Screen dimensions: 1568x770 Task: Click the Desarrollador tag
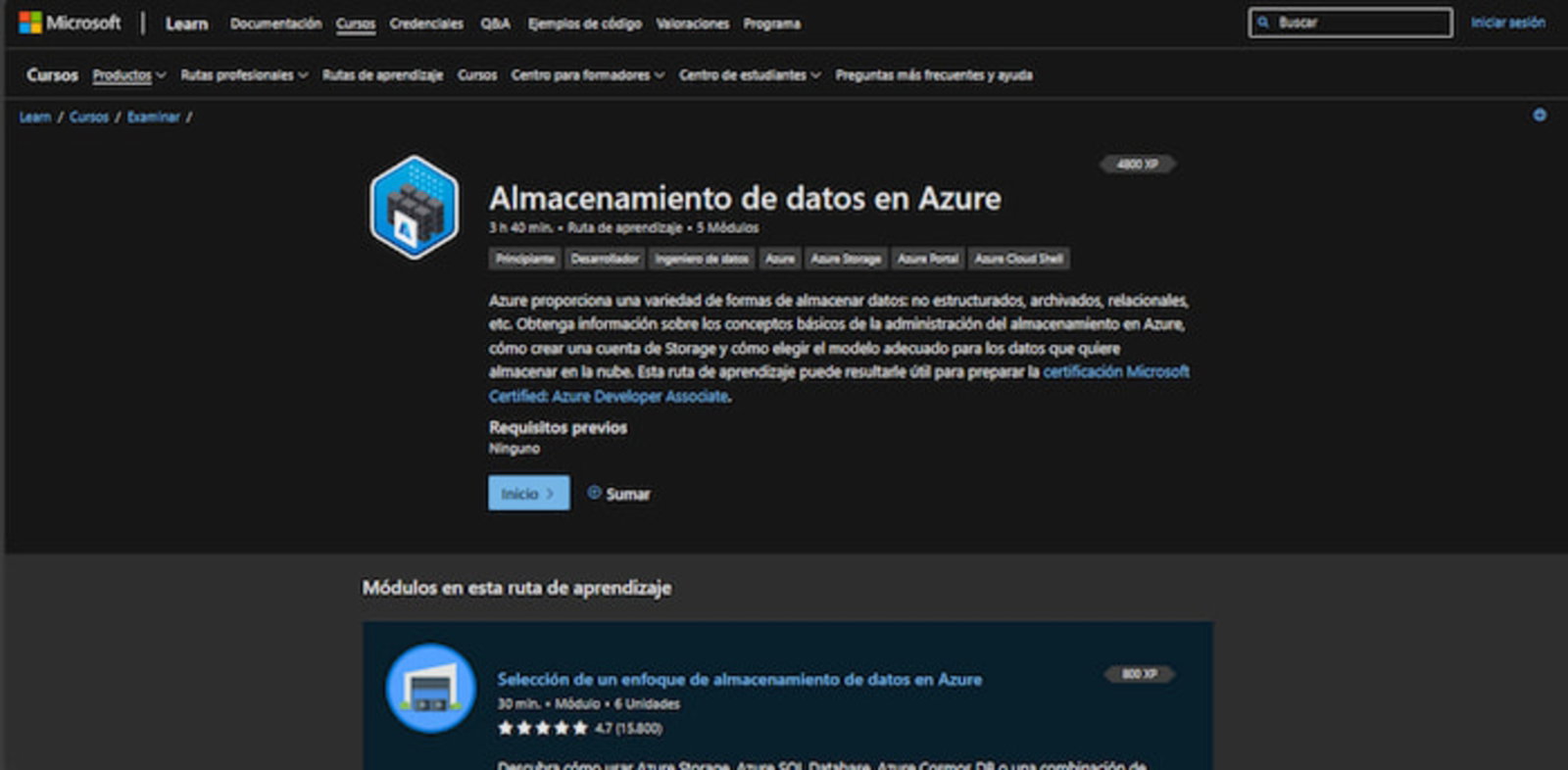coord(606,259)
